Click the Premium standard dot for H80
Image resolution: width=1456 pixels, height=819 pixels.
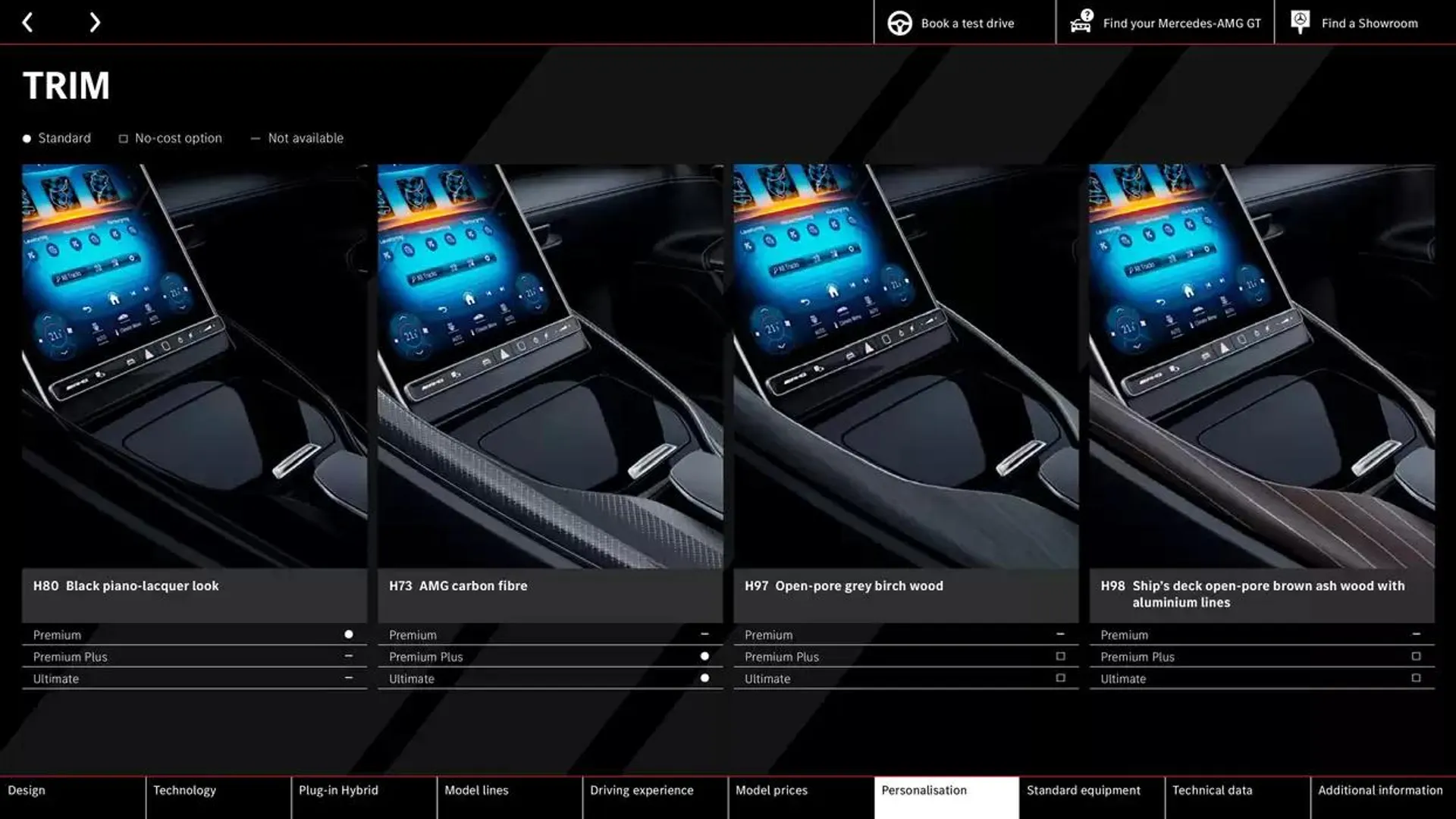pyautogui.click(x=349, y=634)
